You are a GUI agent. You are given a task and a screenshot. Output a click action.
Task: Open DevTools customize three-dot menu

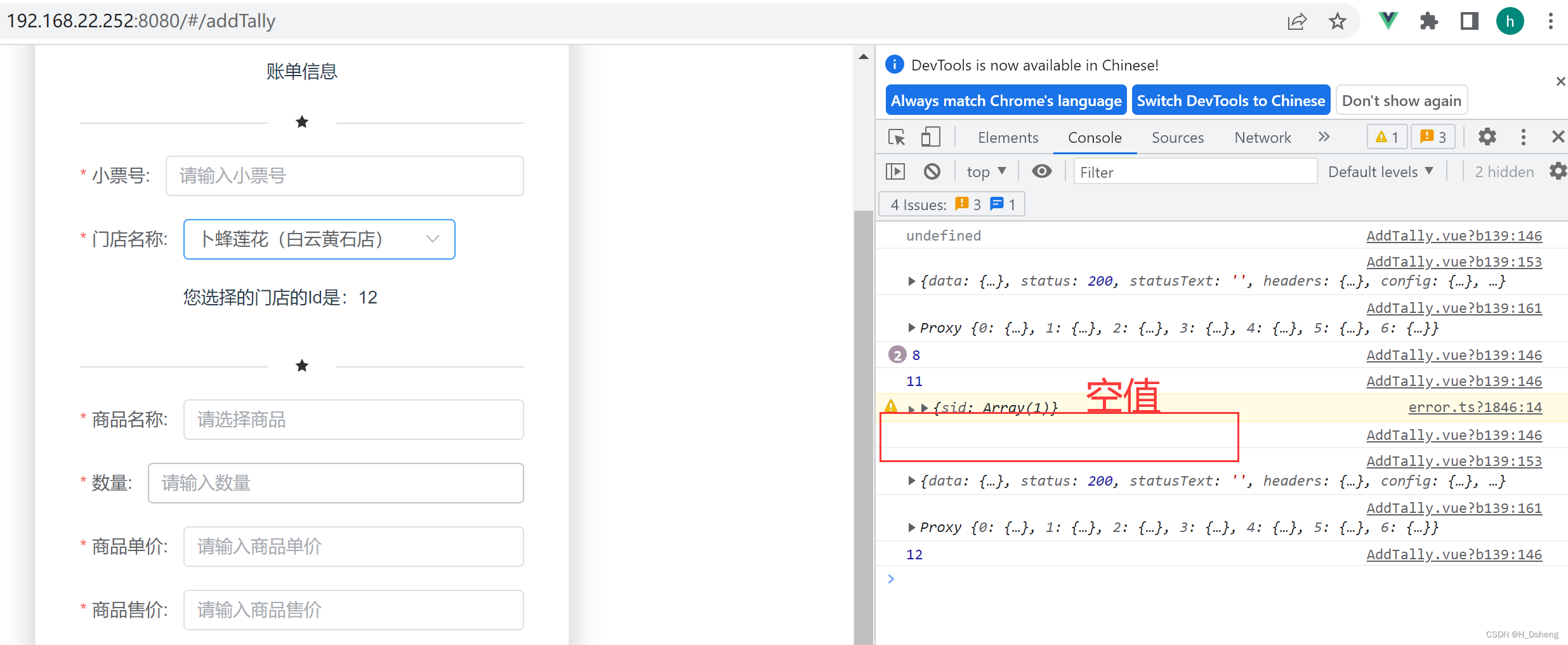point(1523,137)
